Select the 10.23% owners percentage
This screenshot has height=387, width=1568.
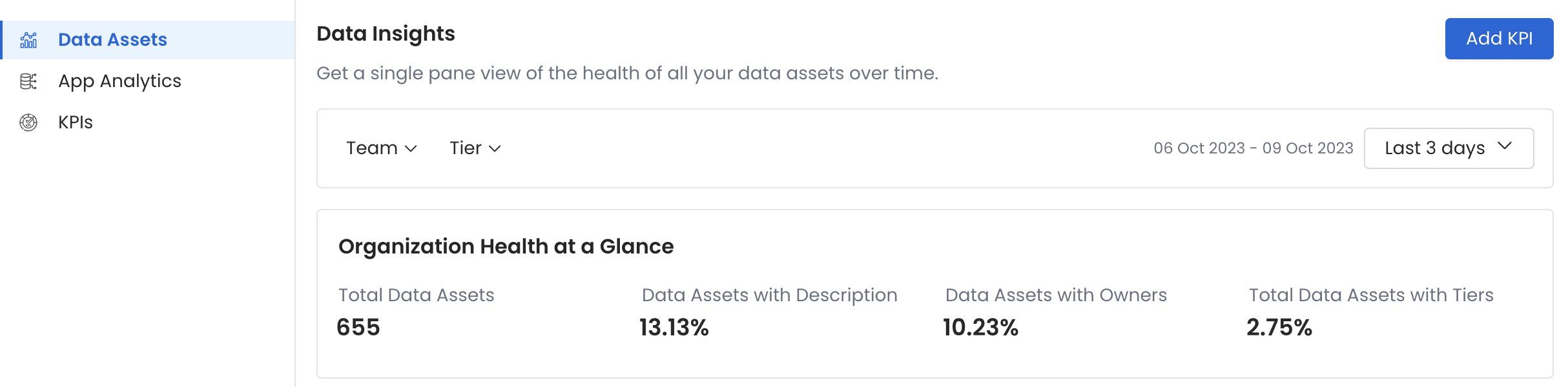click(980, 328)
